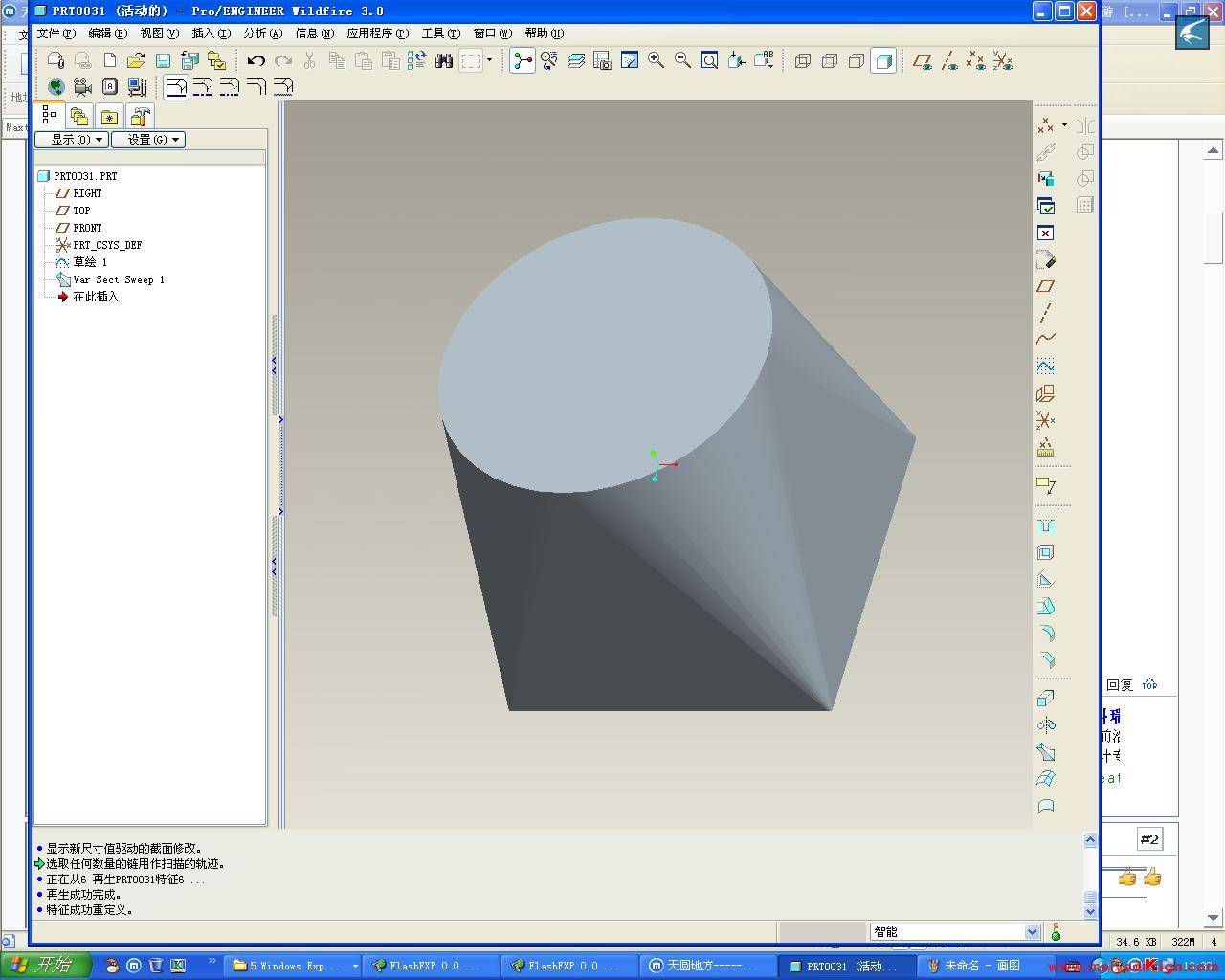Repaint the screen with redraw icon
Screen dimensions: 1225x980
click(x=629, y=60)
